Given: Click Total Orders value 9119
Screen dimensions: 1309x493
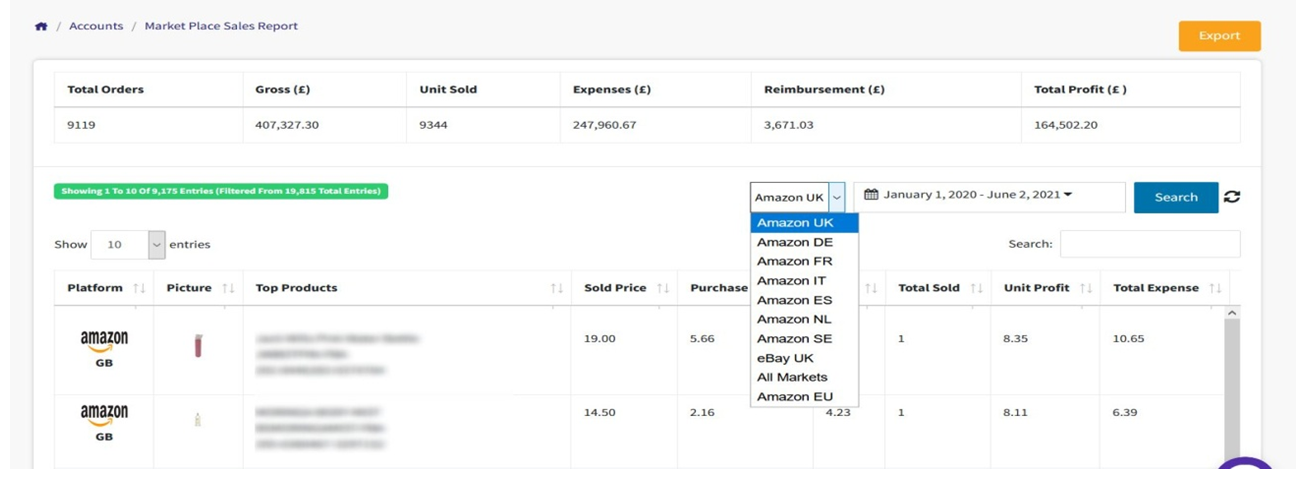Looking at the screenshot, I should coord(81,126).
